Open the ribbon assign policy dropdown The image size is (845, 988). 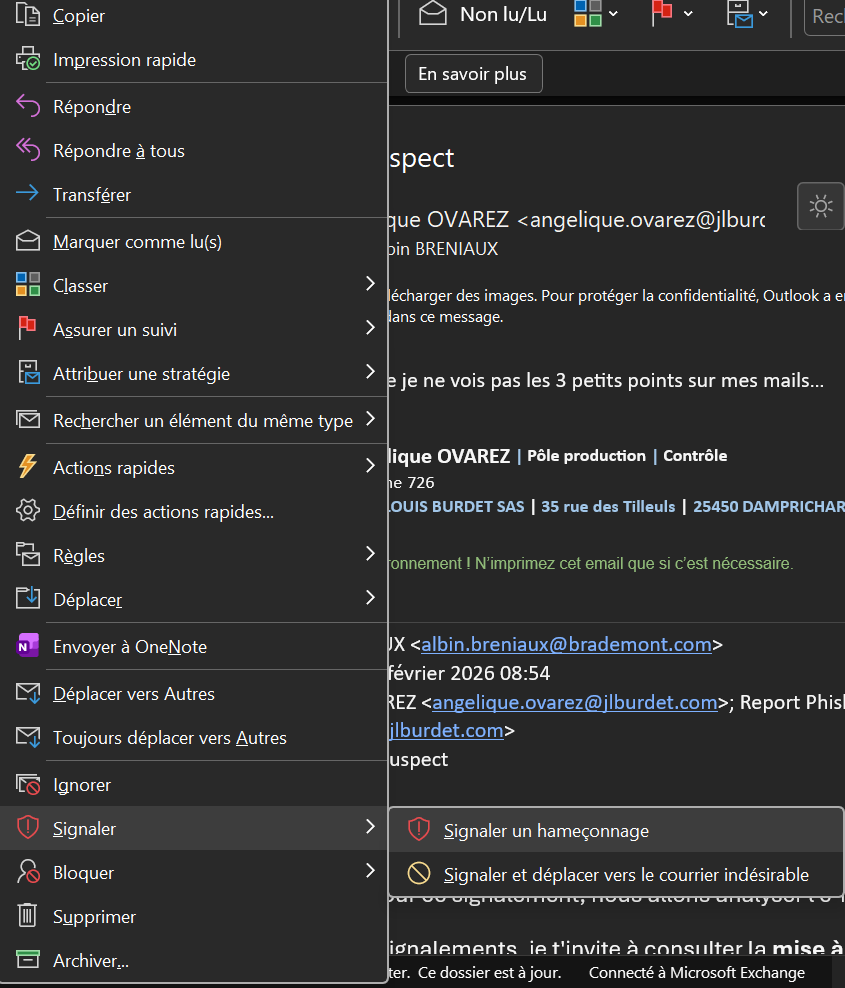pos(764,14)
